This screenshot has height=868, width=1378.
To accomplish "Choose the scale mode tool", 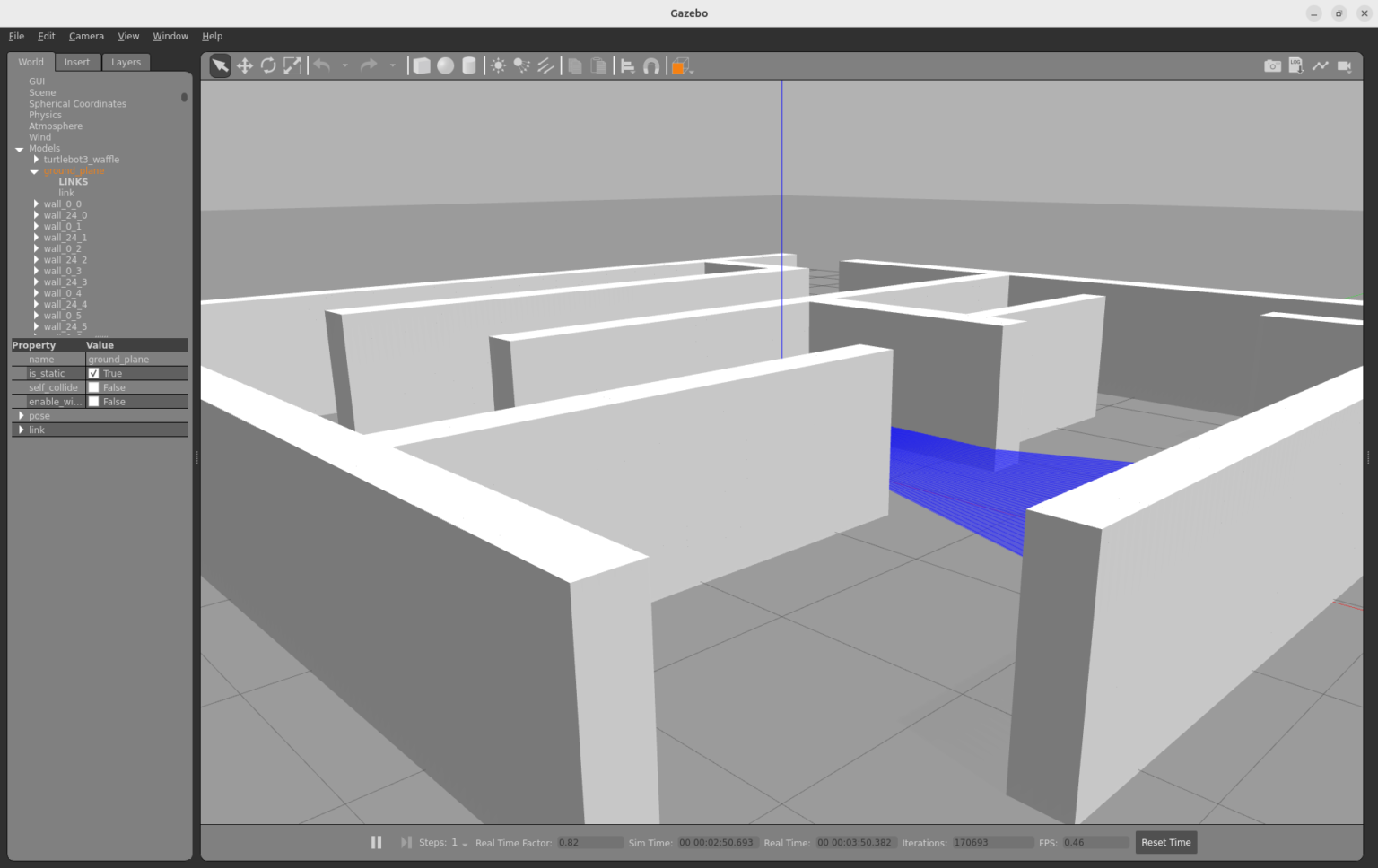I will coord(292,65).
